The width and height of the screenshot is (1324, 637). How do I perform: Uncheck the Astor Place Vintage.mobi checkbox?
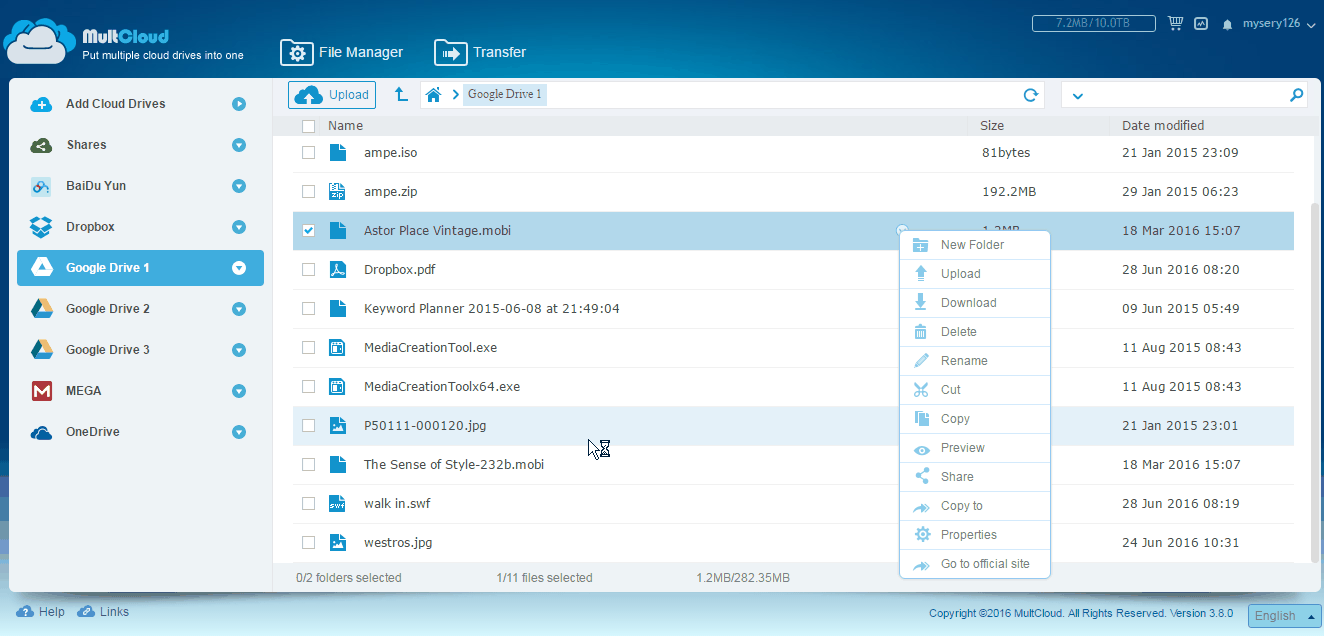(309, 231)
